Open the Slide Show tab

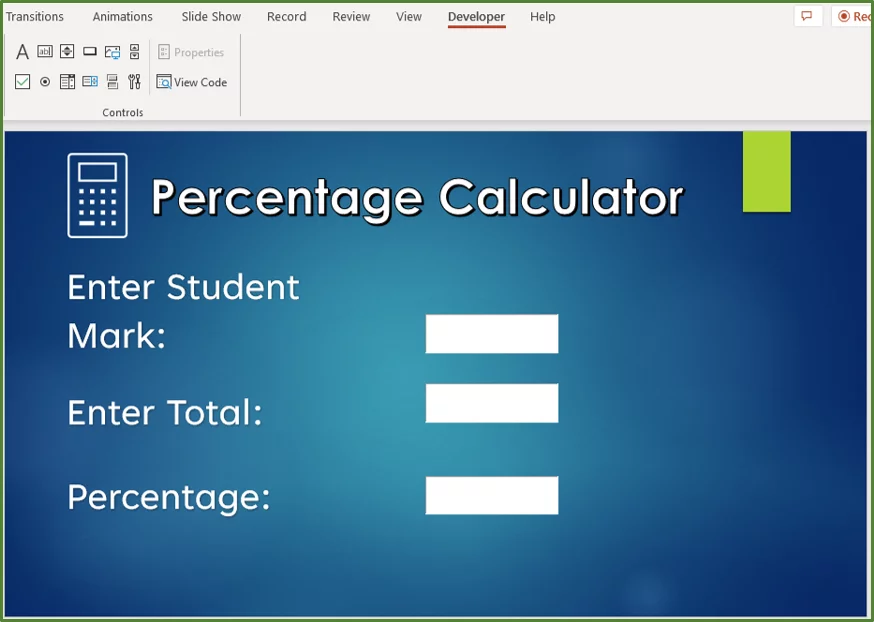pos(210,17)
